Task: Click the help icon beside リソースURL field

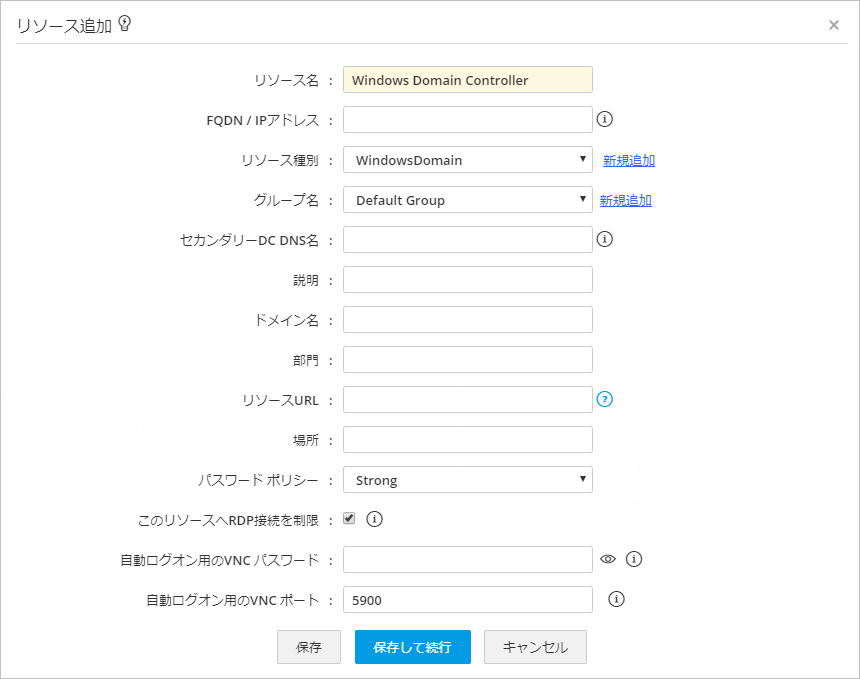Action: [605, 399]
